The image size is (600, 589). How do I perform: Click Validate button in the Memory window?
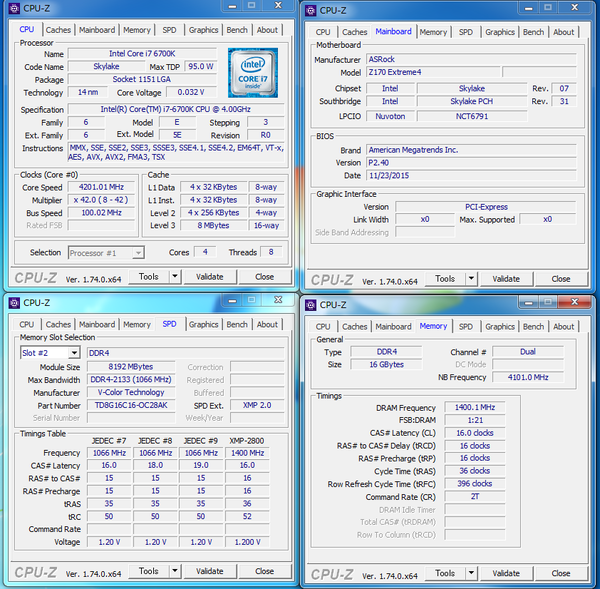pos(506,573)
